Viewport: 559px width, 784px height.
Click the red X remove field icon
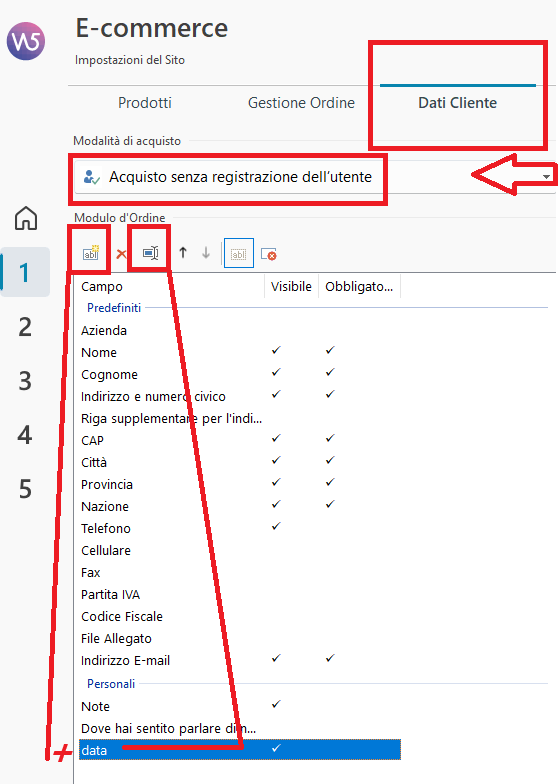pos(121,254)
